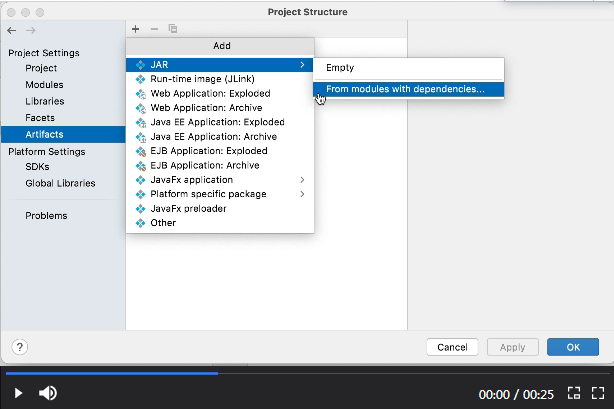Viewport: 614px width, 409px height.
Task: Click the minus Remove artifact icon
Action: point(154,29)
